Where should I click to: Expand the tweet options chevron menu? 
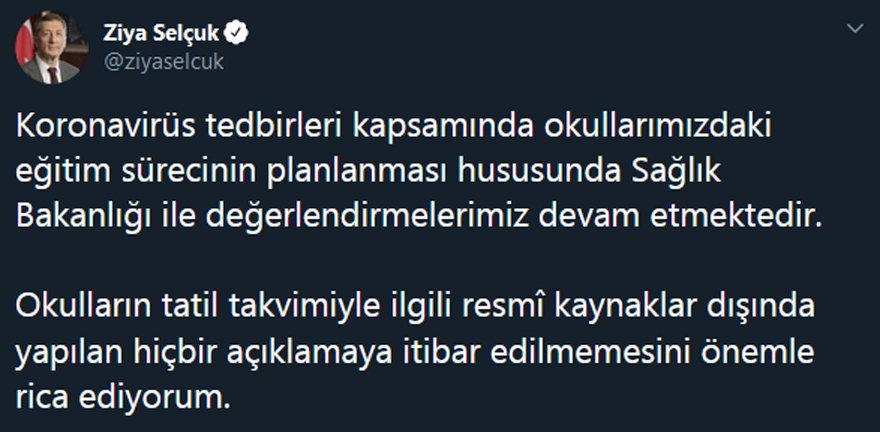[855, 30]
